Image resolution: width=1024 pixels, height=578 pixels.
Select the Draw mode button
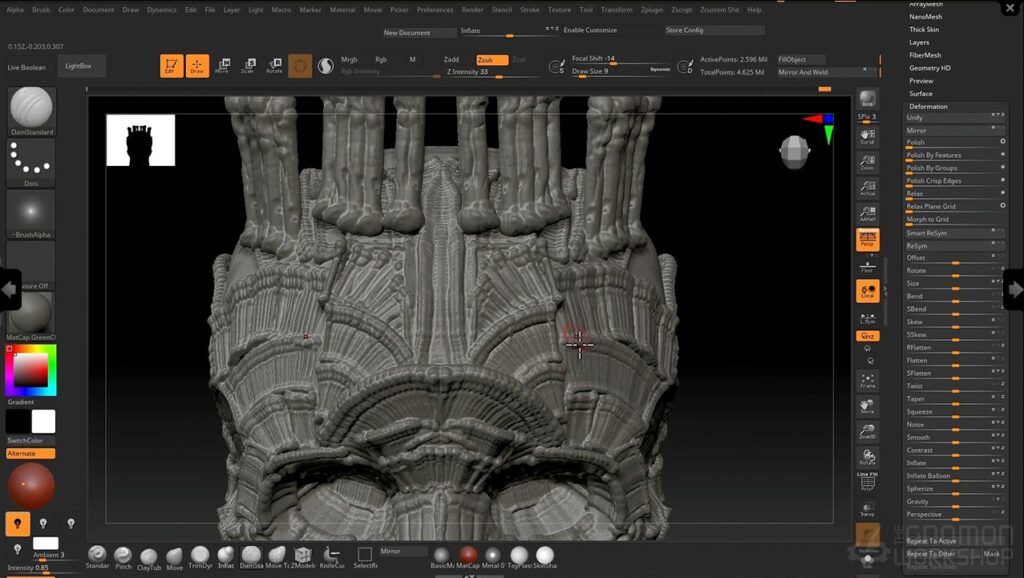pyautogui.click(x=197, y=66)
